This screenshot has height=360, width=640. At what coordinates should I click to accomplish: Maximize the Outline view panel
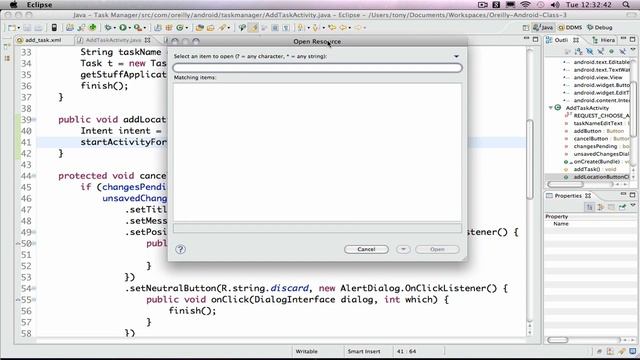pos(632,39)
